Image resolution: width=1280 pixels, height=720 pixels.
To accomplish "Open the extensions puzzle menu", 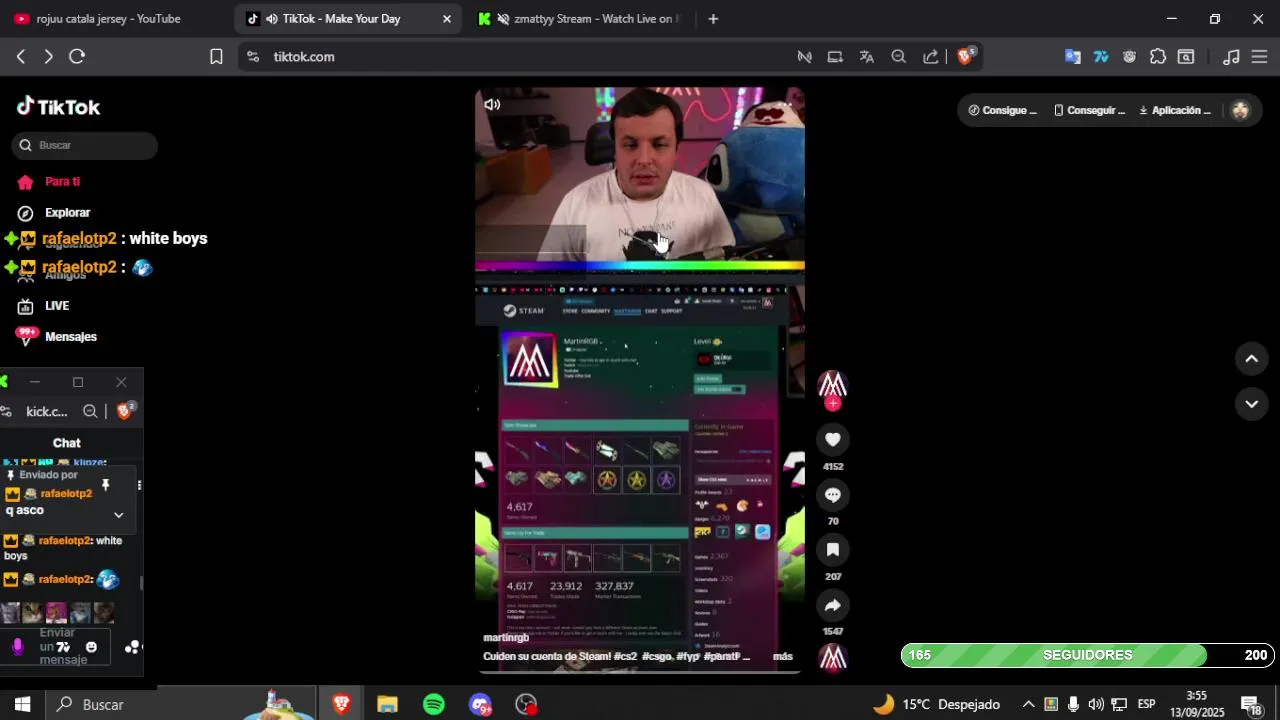I will (x=1158, y=57).
